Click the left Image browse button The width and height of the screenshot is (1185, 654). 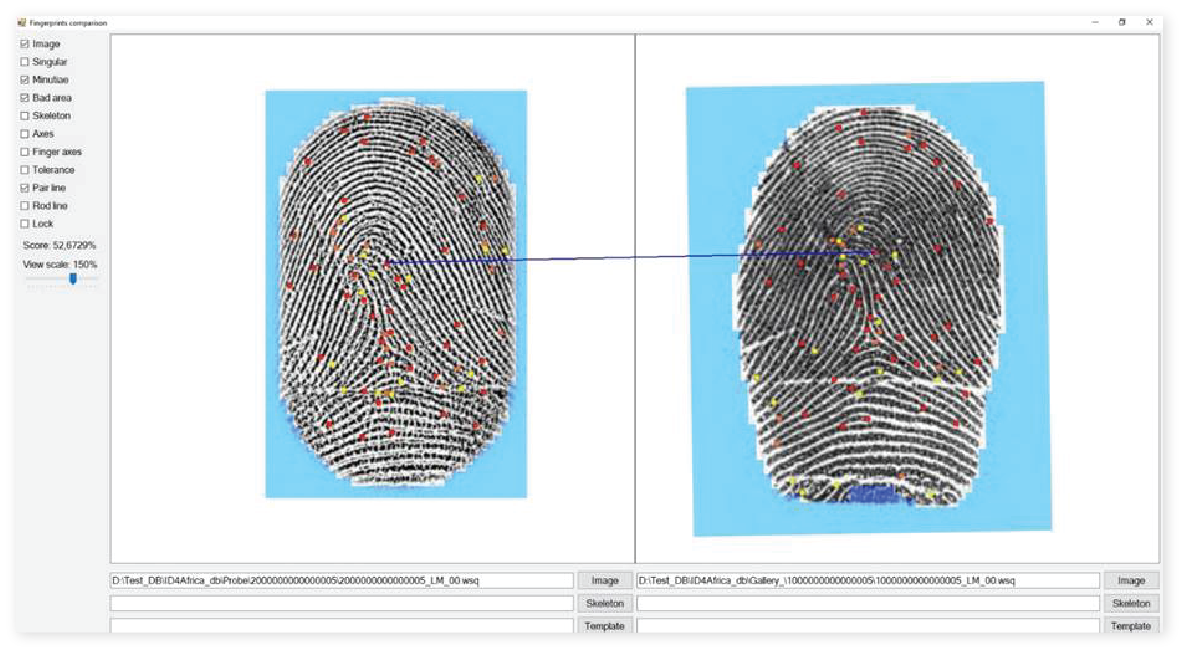coord(605,581)
